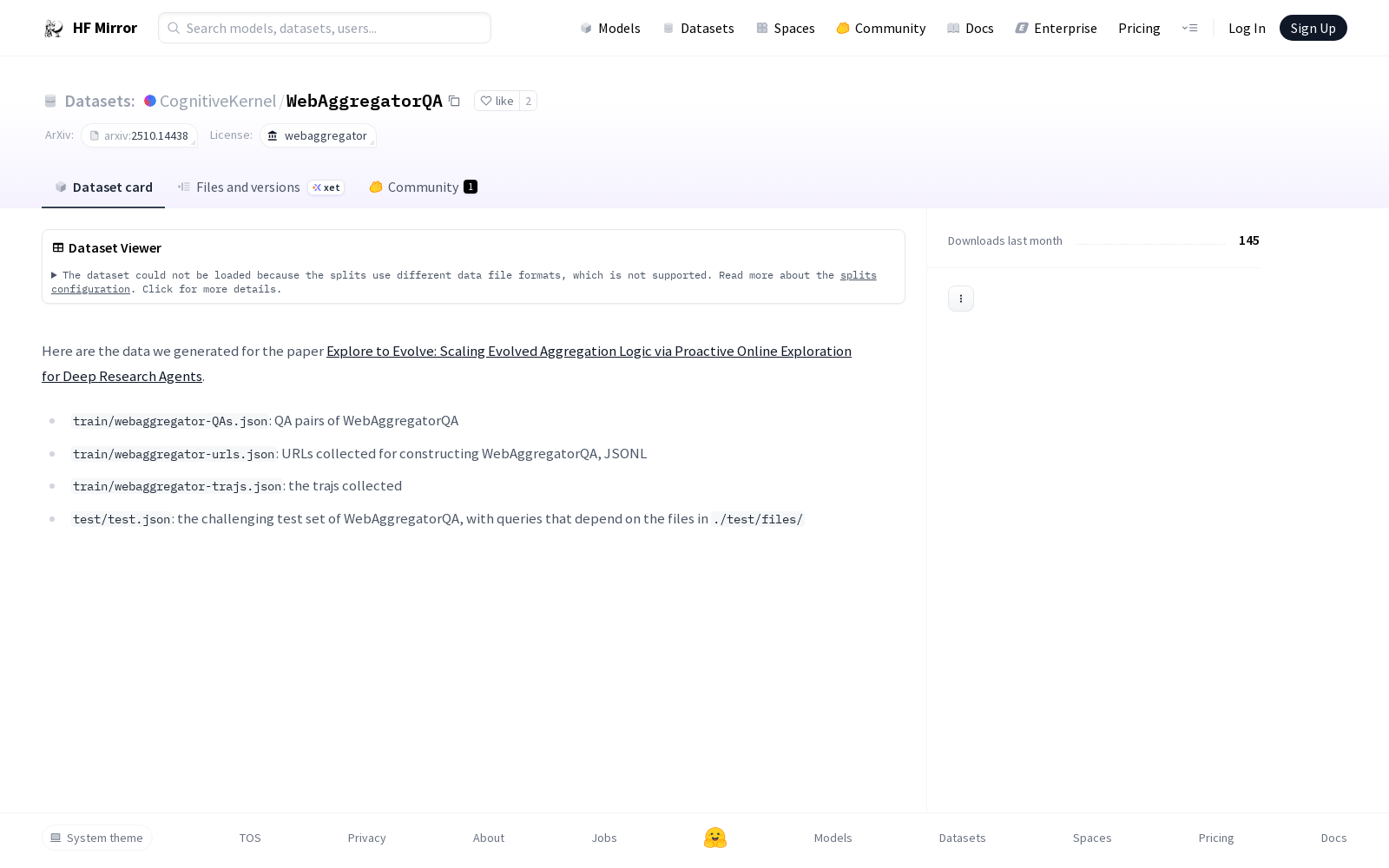The width and height of the screenshot is (1389, 868).
Task: Click train/webaggregator-urls.json file name
Action: click(x=174, y=454)
